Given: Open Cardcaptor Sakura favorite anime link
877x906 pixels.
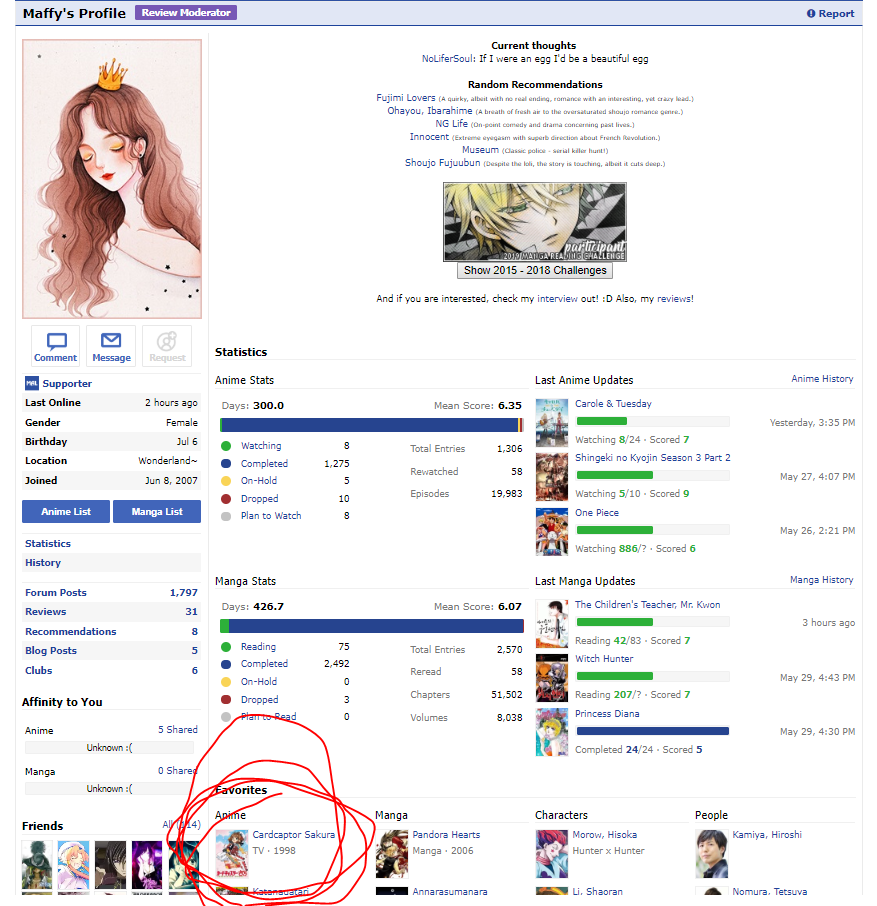Looking at the screenshot, I should 293,834.
